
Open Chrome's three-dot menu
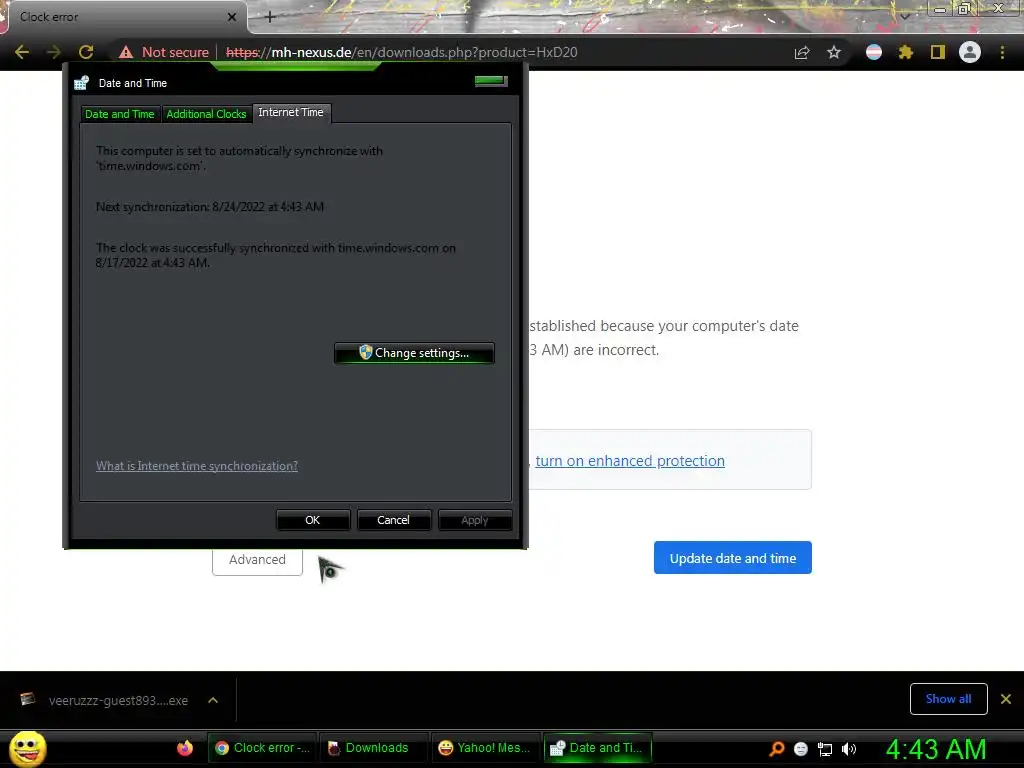(1002, 52)
